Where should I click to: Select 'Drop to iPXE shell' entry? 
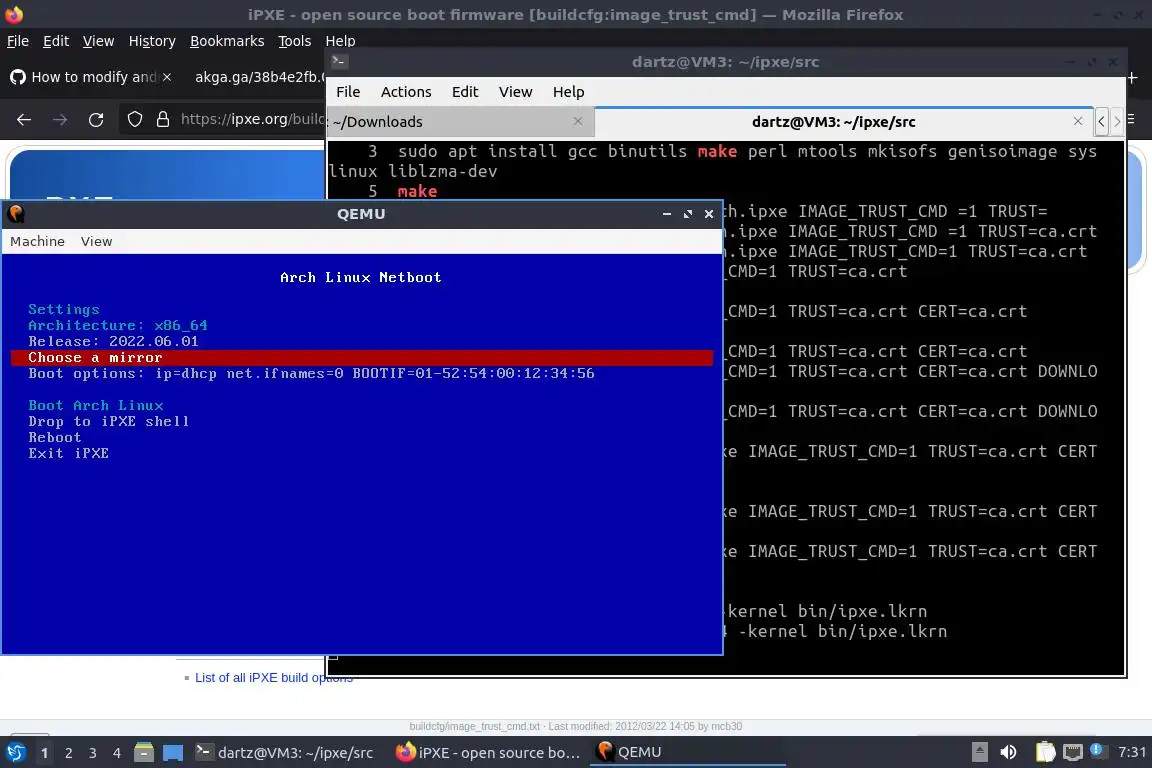[109, 422]
